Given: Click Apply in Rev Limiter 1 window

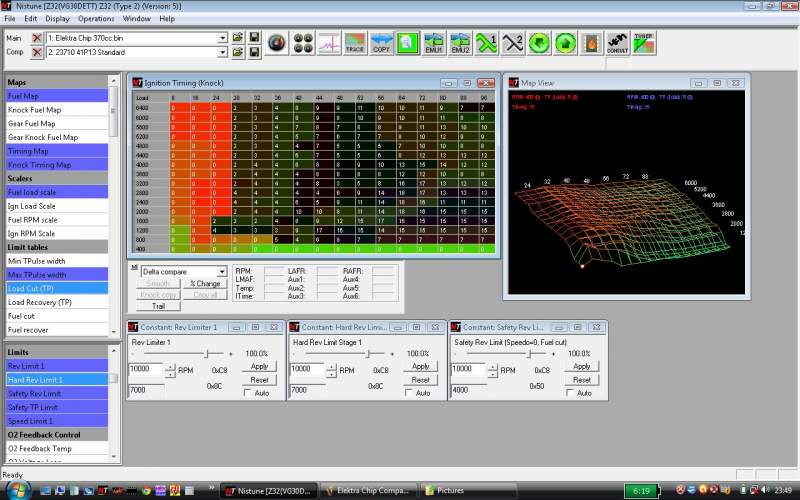Looking at the screenshot, I should click(x=259, y=366).
